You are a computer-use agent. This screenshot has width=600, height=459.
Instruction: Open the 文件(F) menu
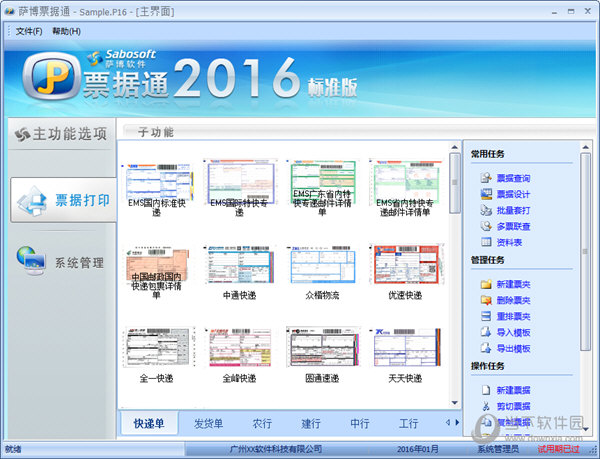coord(29,31)
